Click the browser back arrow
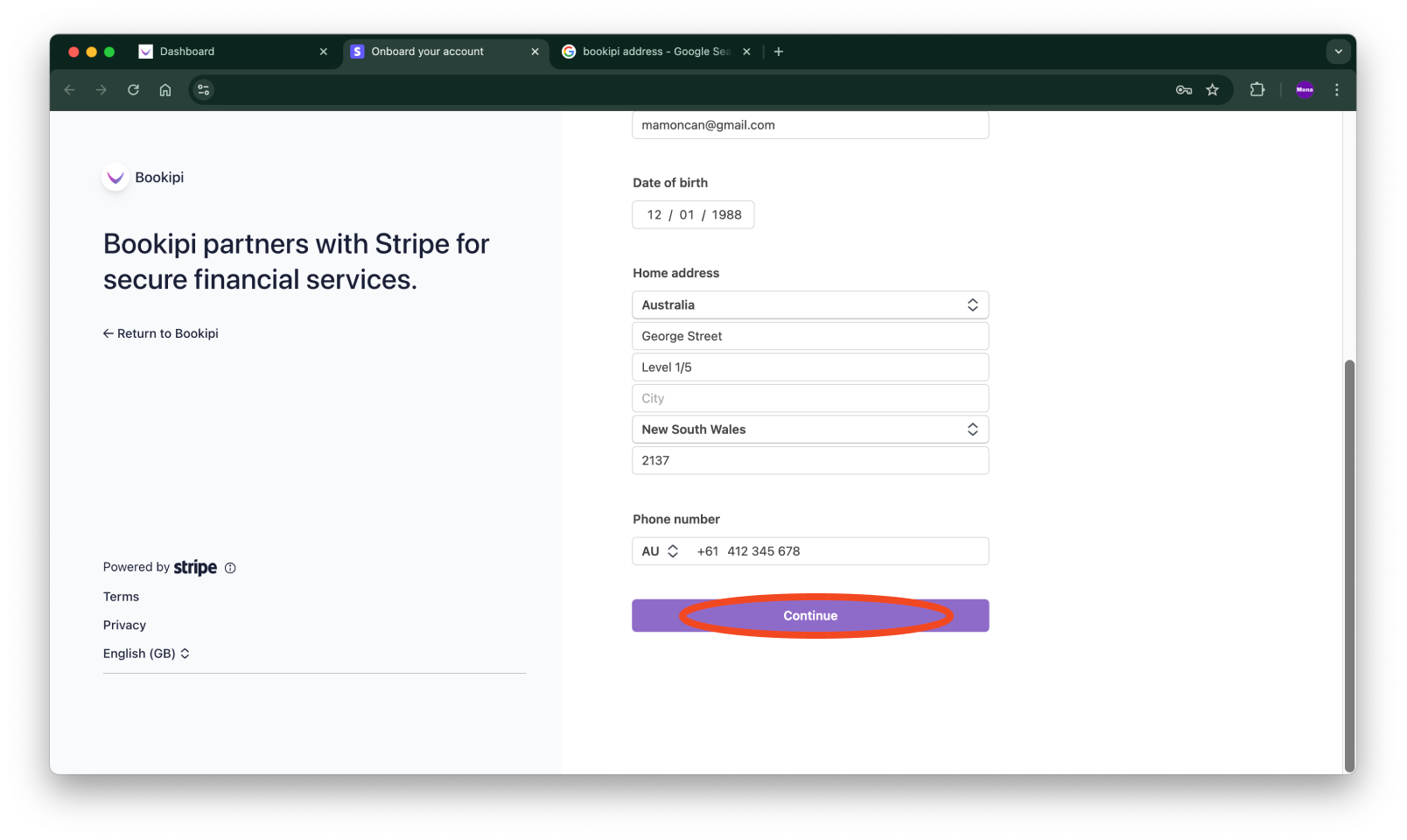 point(69,89)
